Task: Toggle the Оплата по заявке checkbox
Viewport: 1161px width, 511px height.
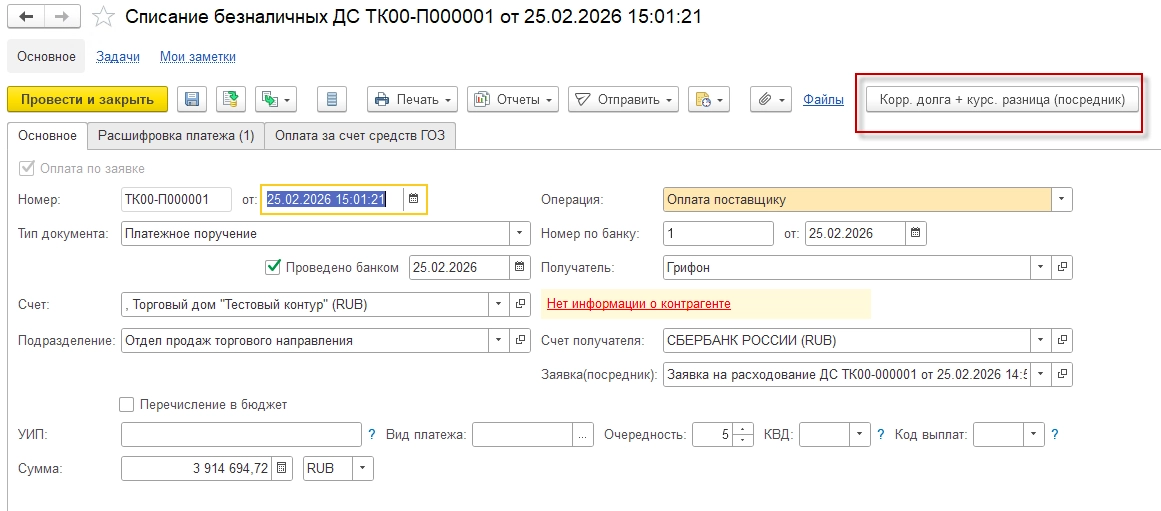Action: [27, 168]
